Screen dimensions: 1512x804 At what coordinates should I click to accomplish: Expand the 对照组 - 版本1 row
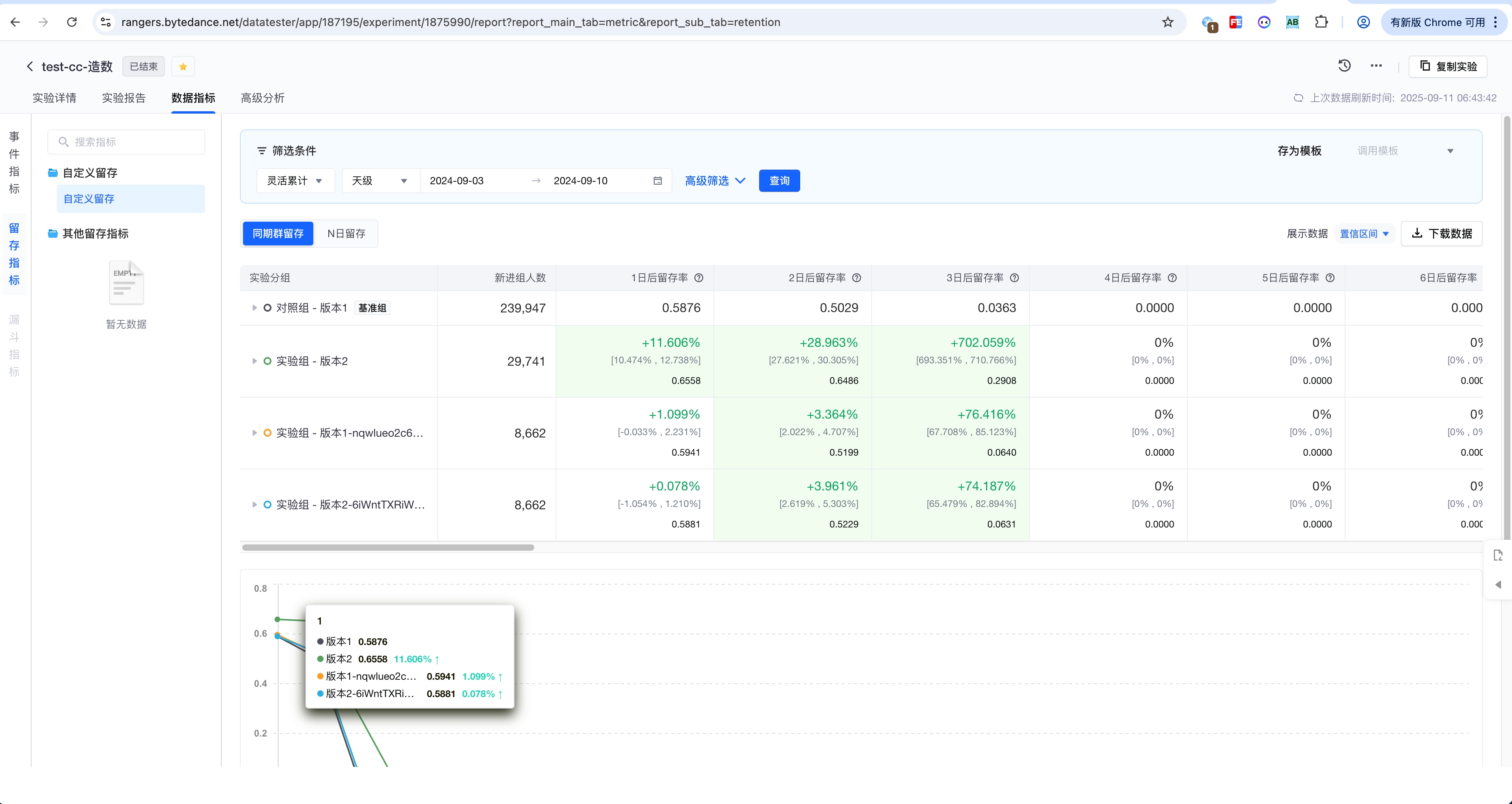254,308
